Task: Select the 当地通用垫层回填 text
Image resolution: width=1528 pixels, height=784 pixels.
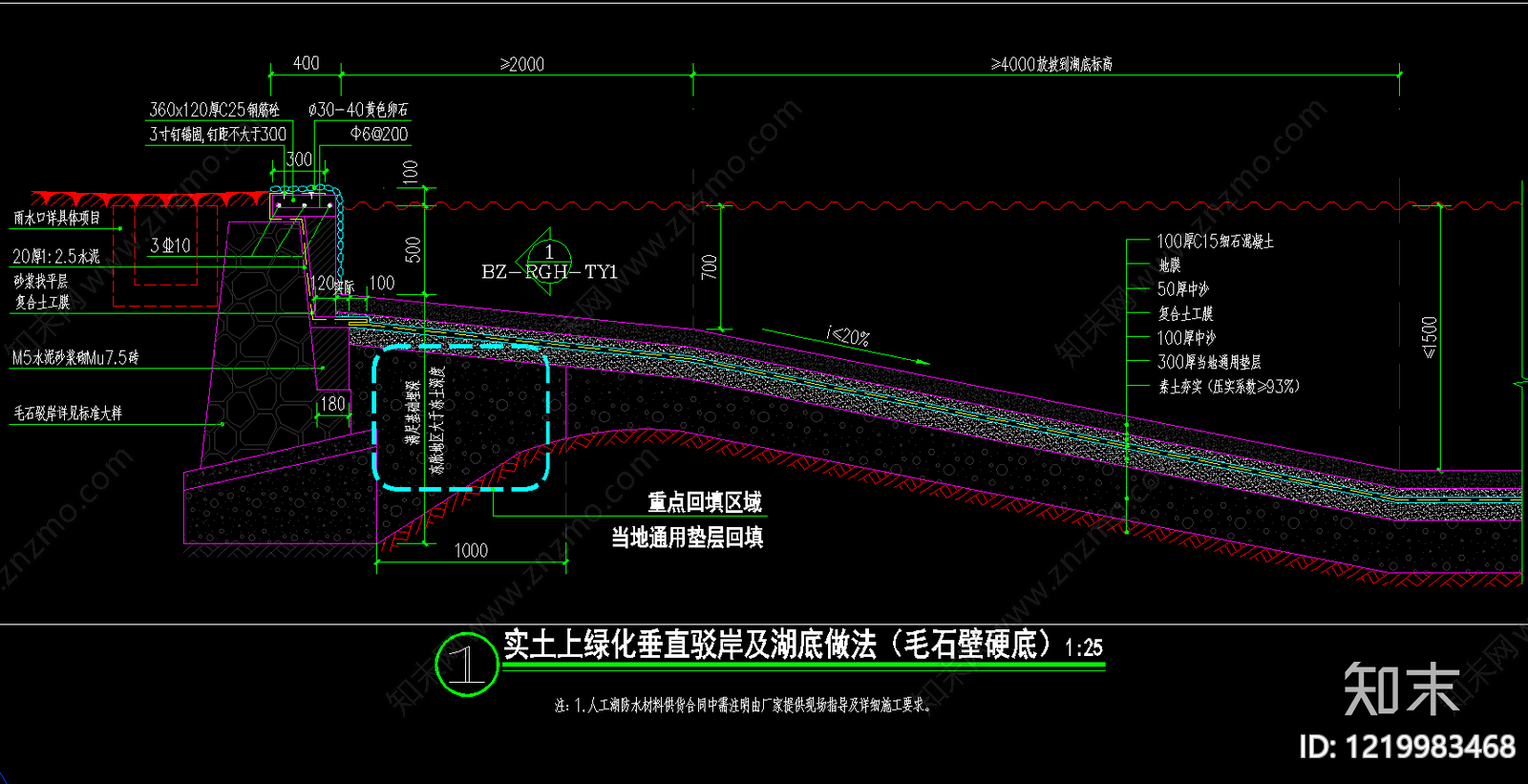Action: pyautogui.click(x=687, y=538)
